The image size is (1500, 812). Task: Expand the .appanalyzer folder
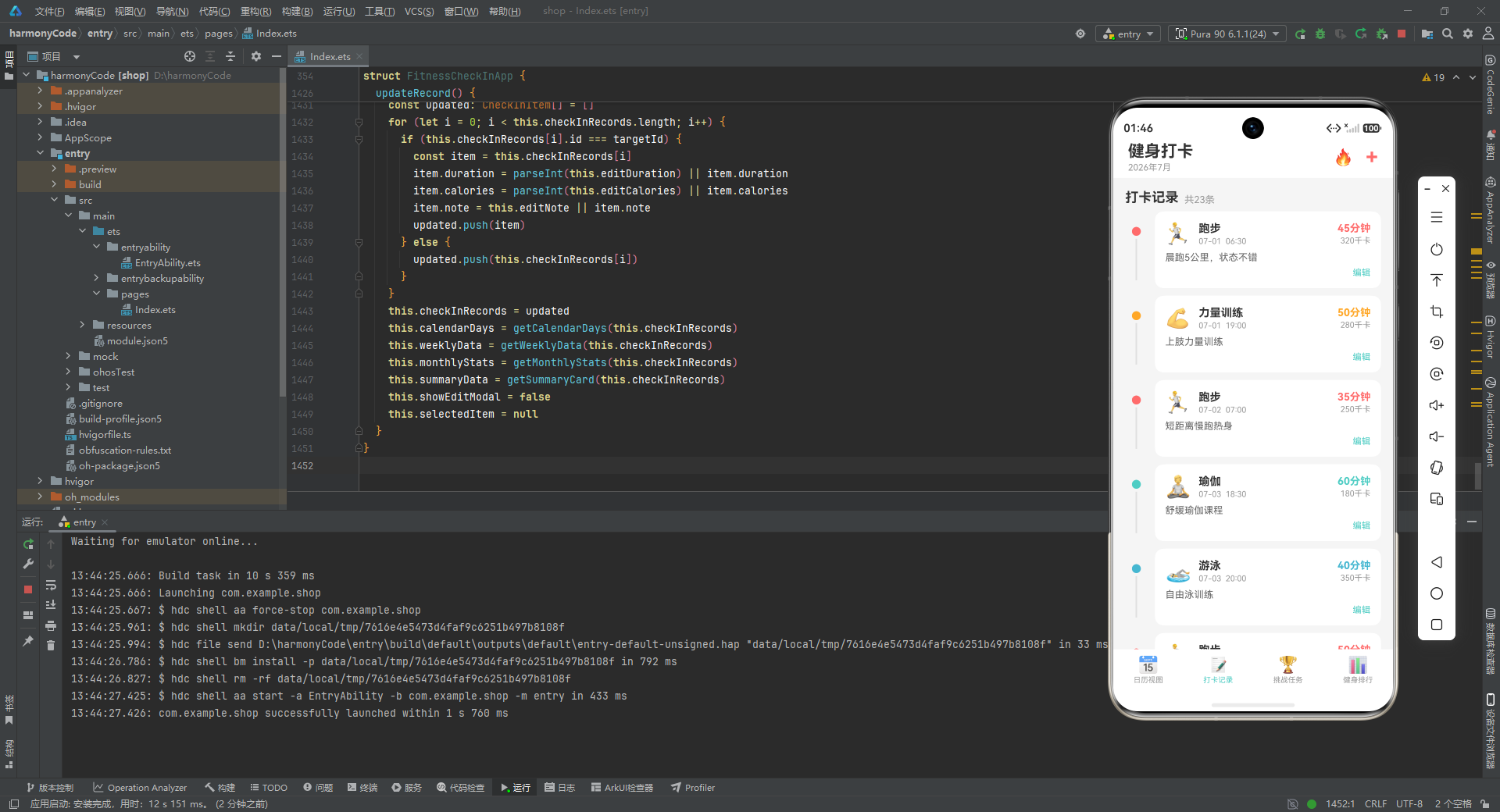(x=40, y=91)
